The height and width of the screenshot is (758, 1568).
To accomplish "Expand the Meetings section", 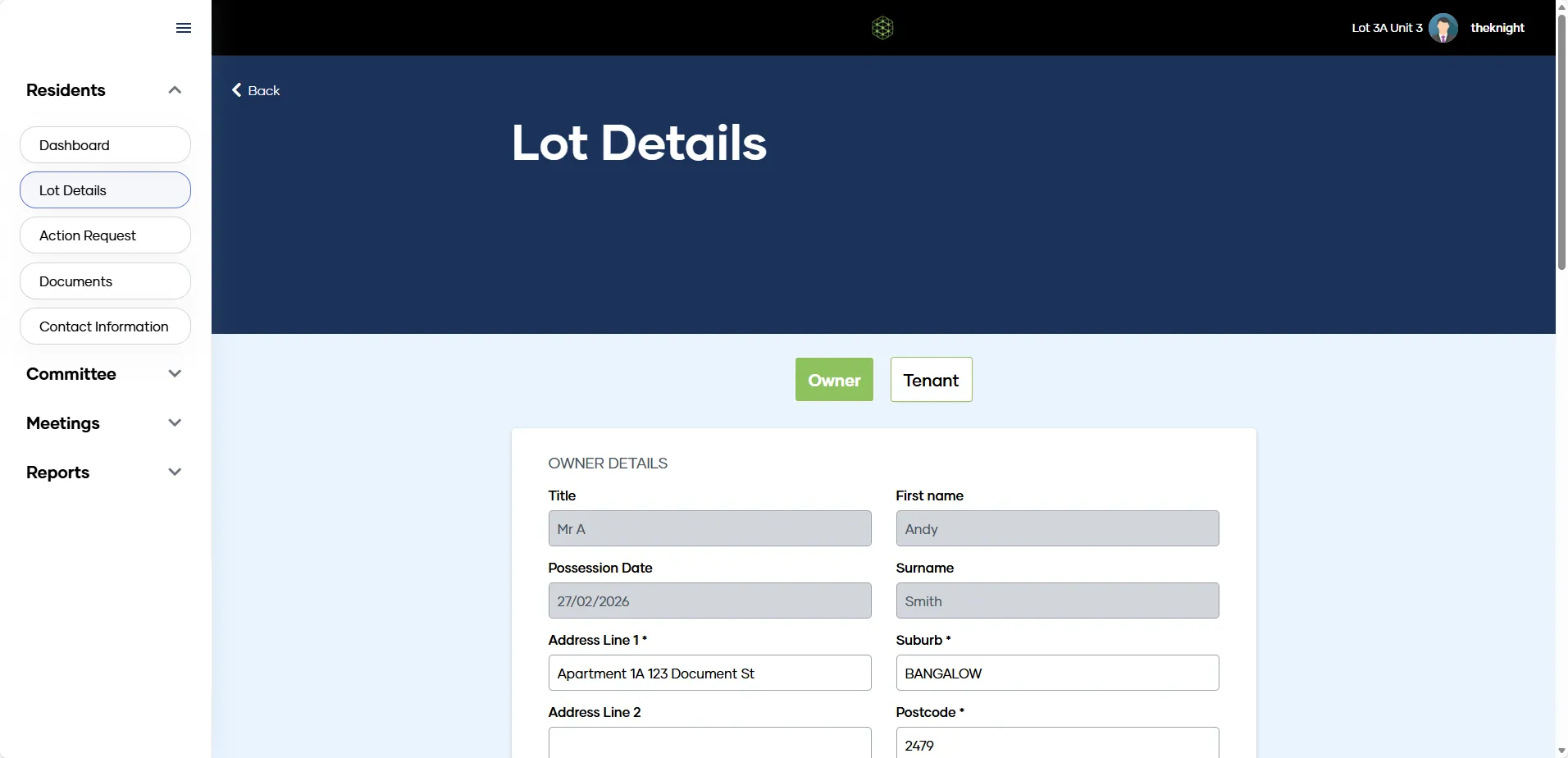I will click(104, 423).
